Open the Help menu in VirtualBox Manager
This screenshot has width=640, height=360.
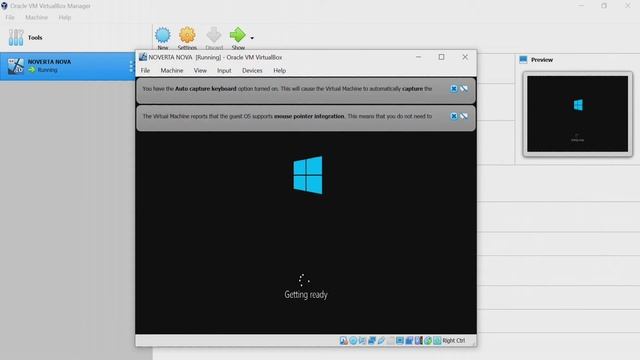click(64, 17)
